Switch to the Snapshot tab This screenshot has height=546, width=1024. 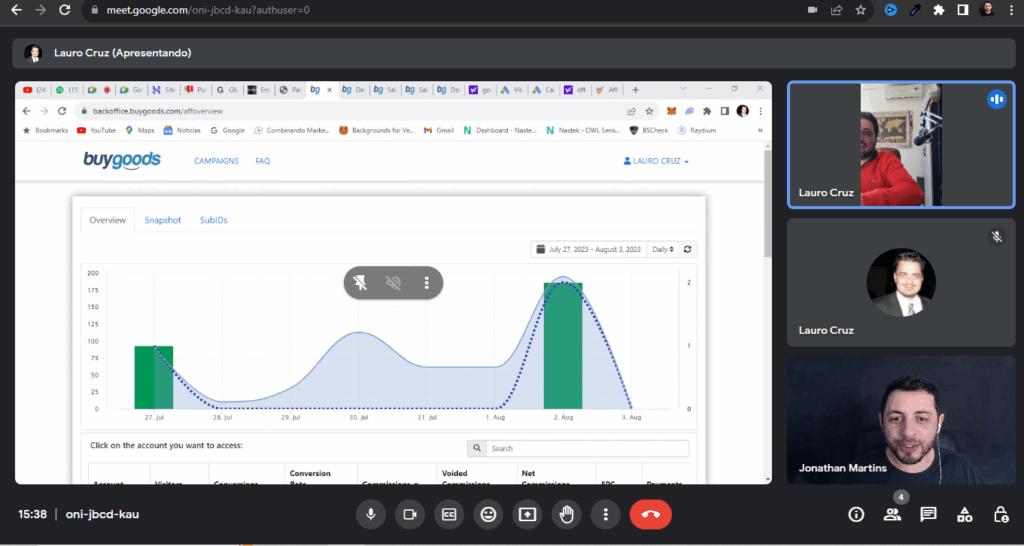[x=162, y=220]
